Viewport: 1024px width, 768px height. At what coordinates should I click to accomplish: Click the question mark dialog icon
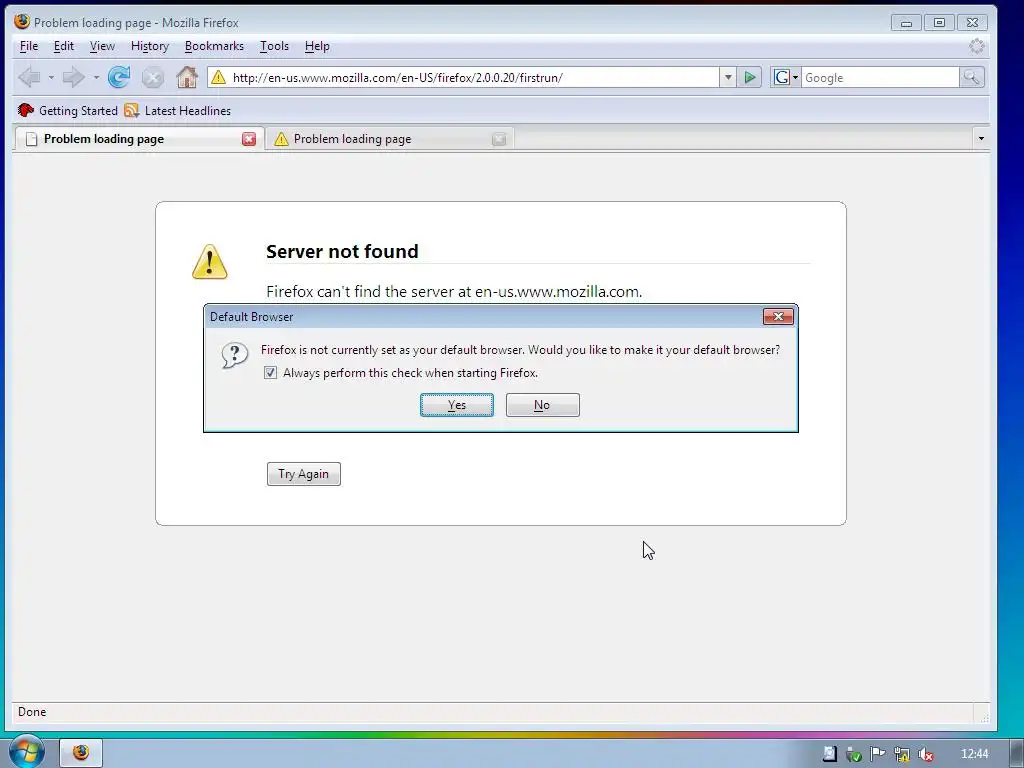(x=234, y=355)
